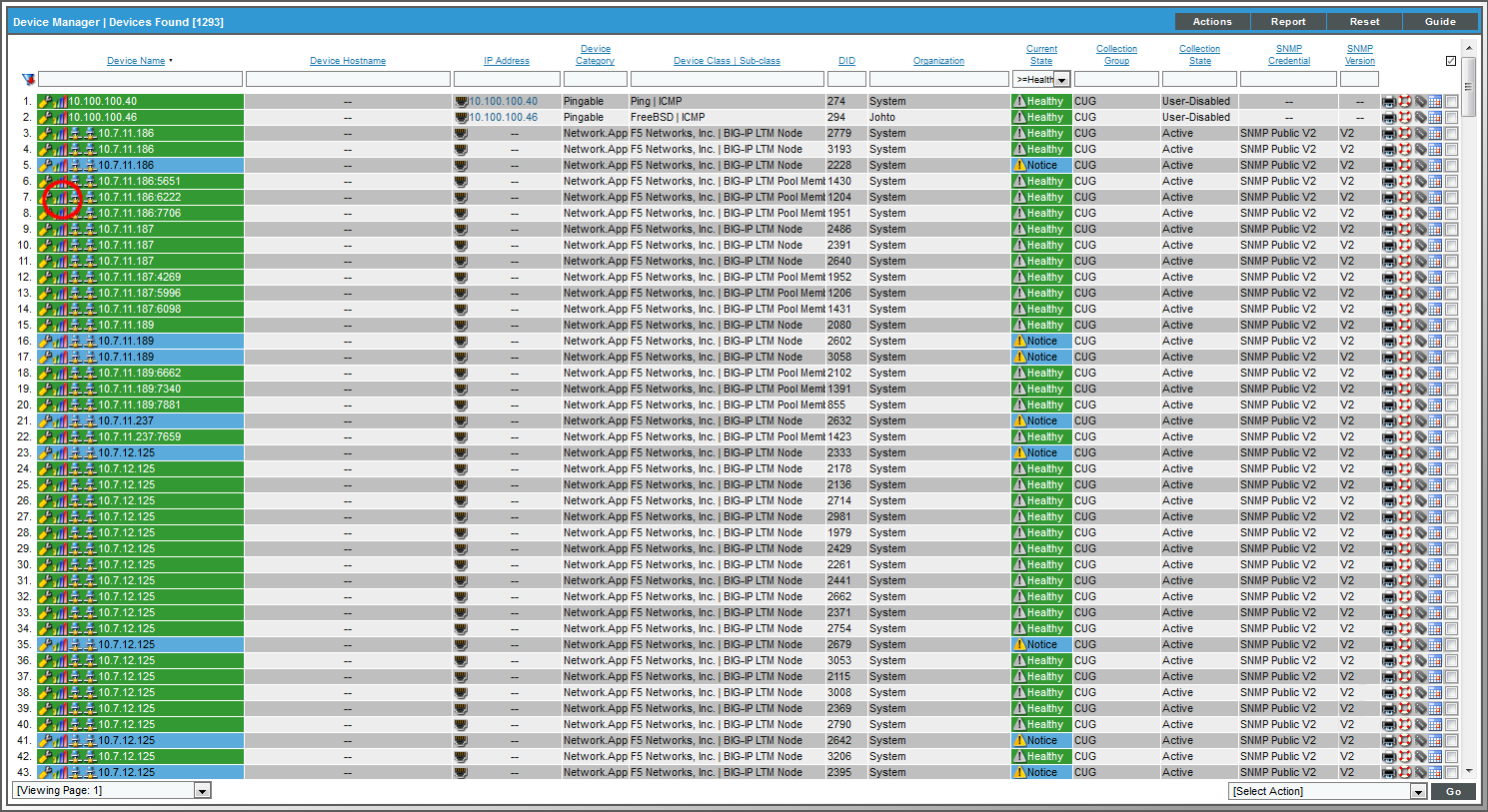Image resolution: width=1488 pixels, height=812 pixels.
Task: Open the calendar schedule icon for the first device
Action: click(1435, 101)
